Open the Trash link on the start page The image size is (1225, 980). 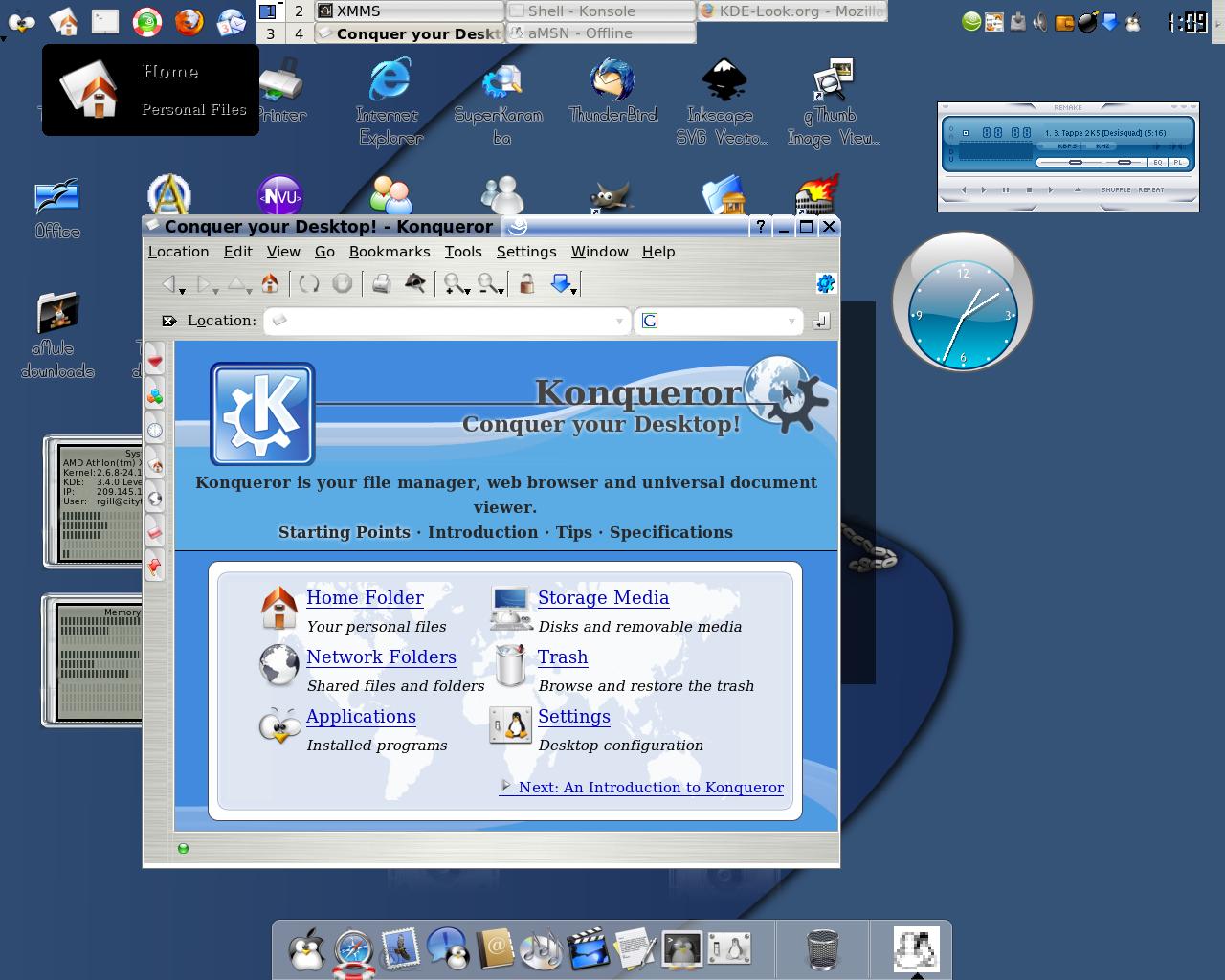point(563,657)
